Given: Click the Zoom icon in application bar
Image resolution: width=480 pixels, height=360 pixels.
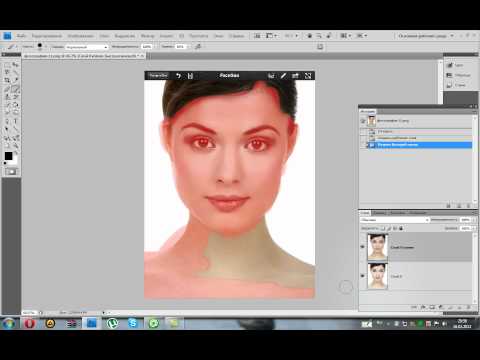Looking at the screenshot, I should [x=319, y=36].
